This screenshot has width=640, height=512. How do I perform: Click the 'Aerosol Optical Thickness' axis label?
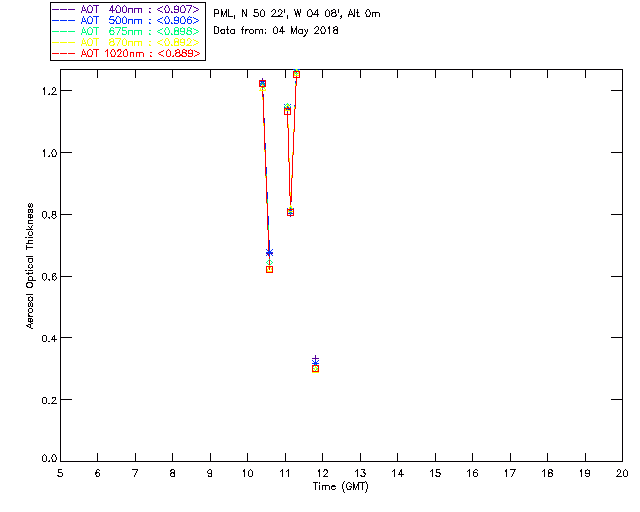coord(30,266)
